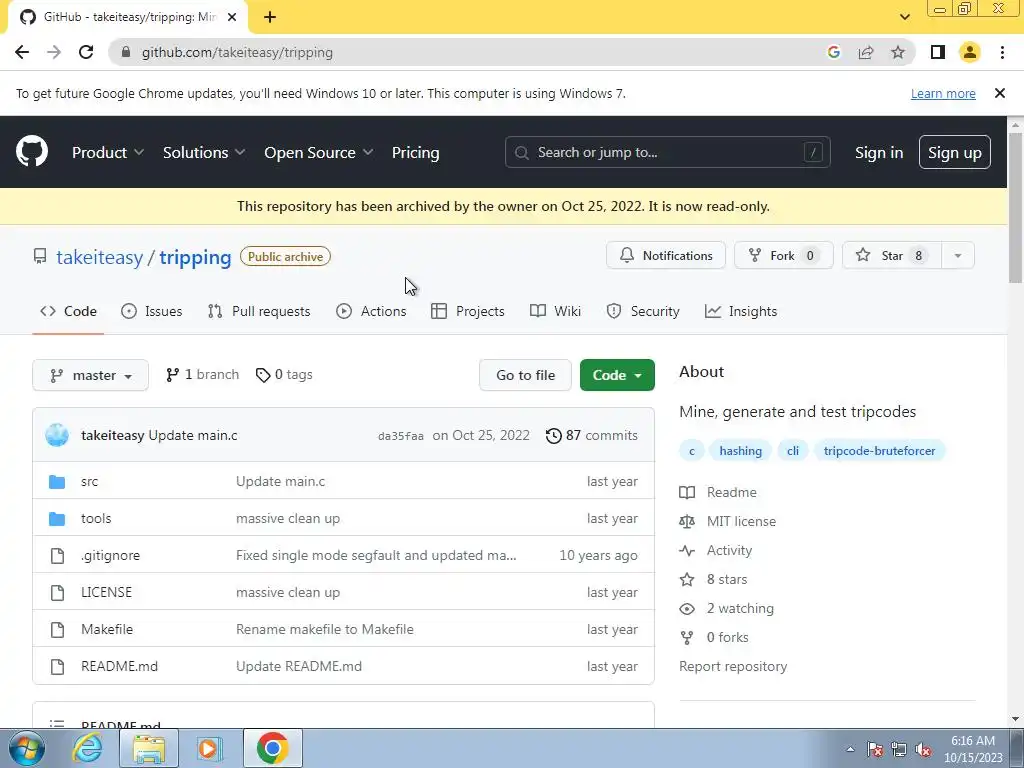
Task: Open a new browser tab with plus icon
Action: [x=270, y=17]
